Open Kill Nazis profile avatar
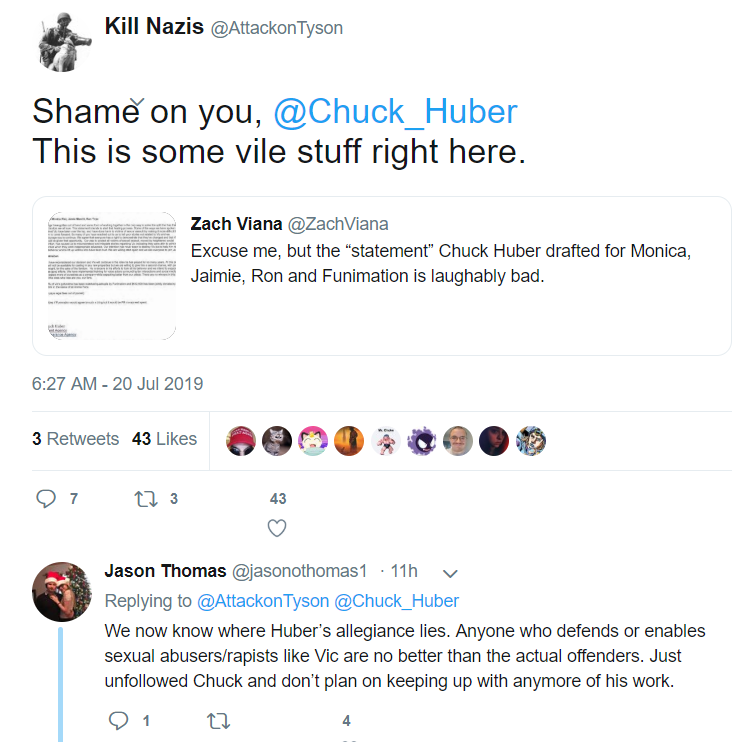 coord(62,42)
